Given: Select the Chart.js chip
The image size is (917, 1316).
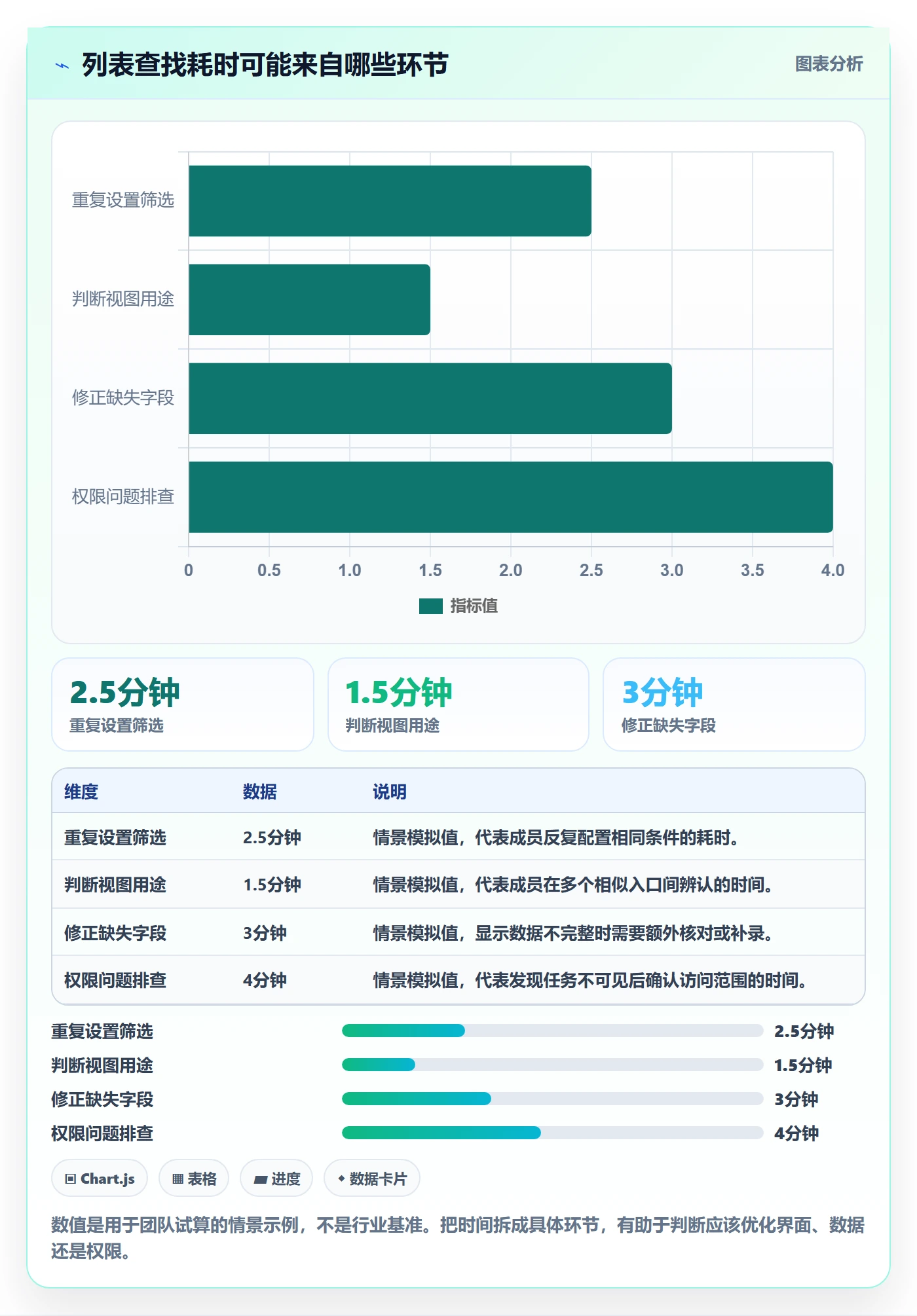Looking at the screenshot, I should (100, 1179).
